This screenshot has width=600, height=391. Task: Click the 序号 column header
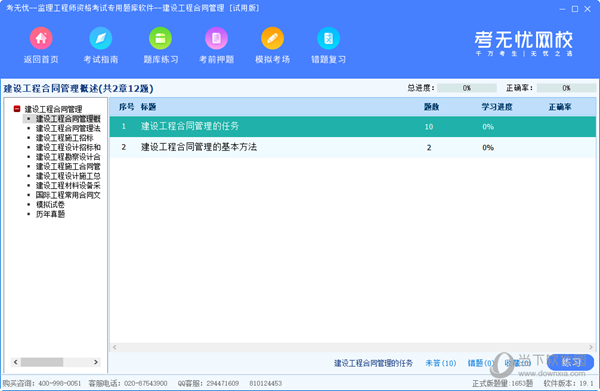(126, 107)
